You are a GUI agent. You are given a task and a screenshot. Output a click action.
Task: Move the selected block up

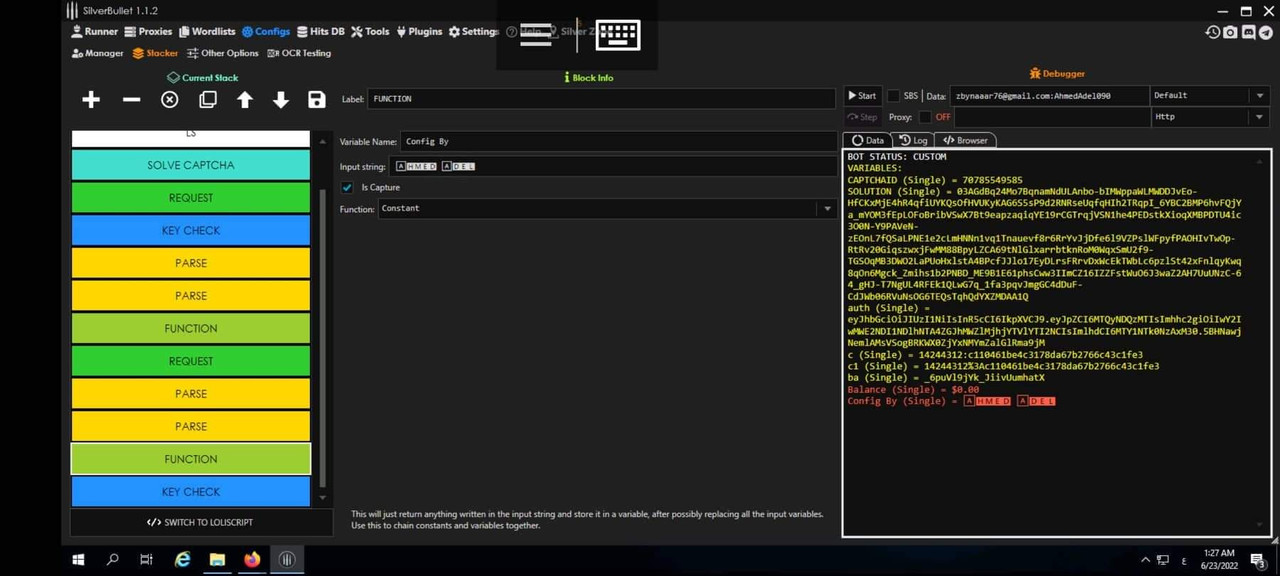point(245,99)
